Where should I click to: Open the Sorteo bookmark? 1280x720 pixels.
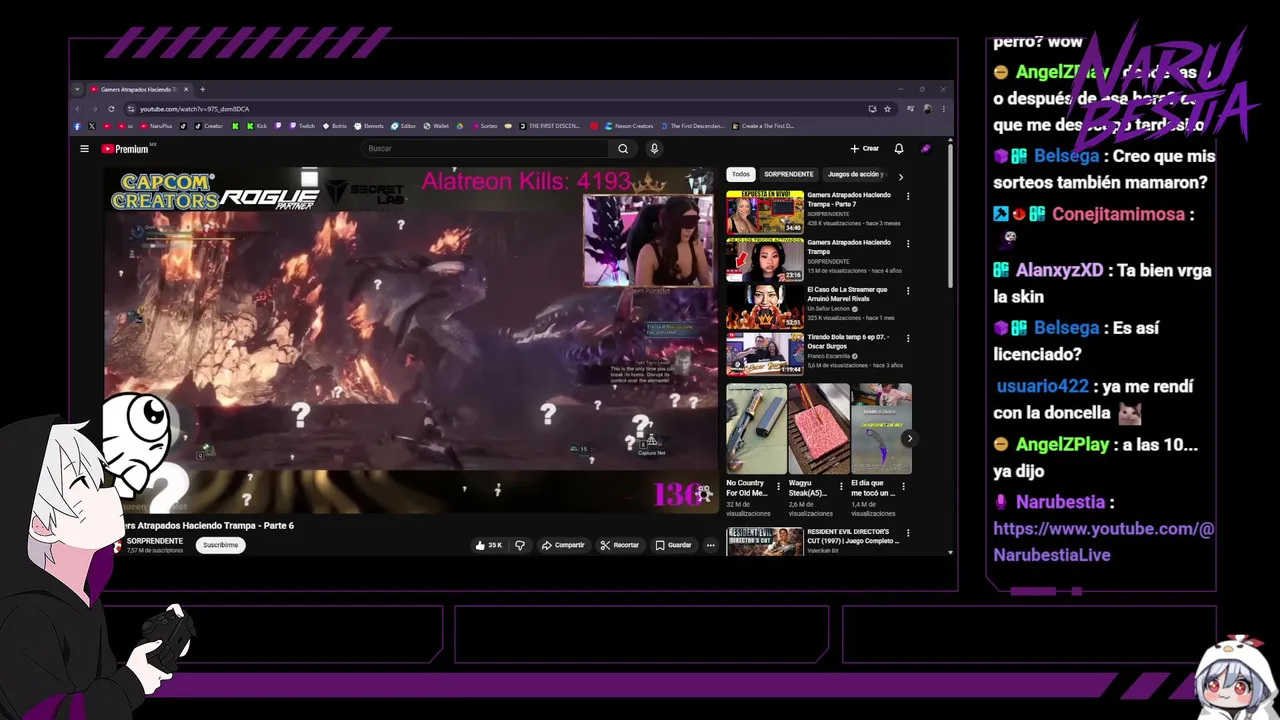(483, 126)
